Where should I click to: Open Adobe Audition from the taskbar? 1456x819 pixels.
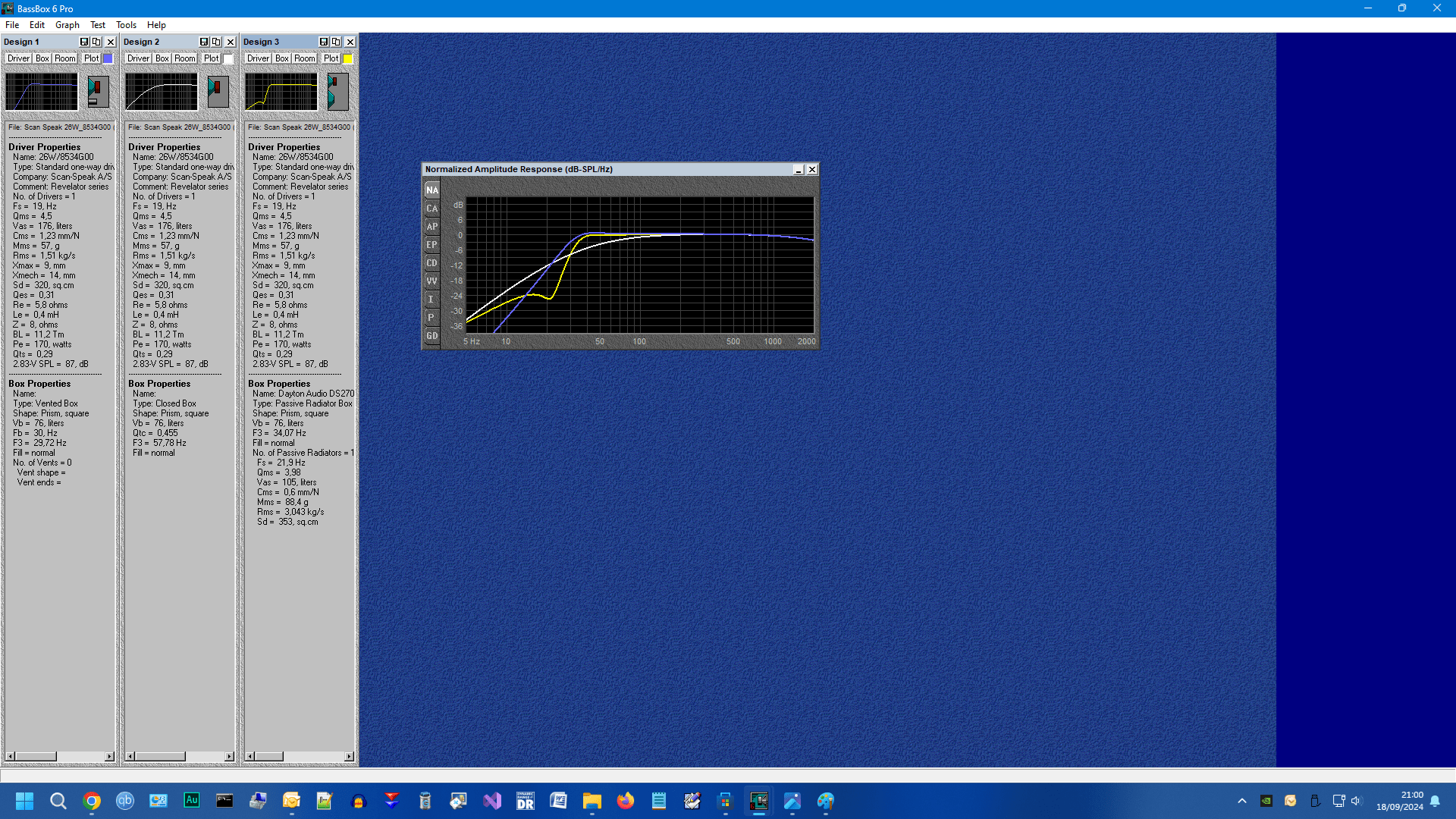tap(192, 801)
